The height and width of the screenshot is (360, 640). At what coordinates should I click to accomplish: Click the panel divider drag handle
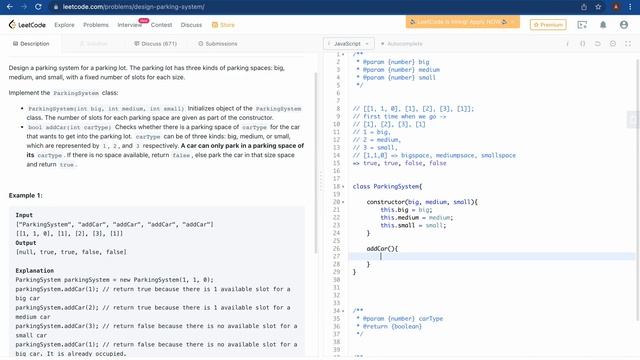[321, 182]
